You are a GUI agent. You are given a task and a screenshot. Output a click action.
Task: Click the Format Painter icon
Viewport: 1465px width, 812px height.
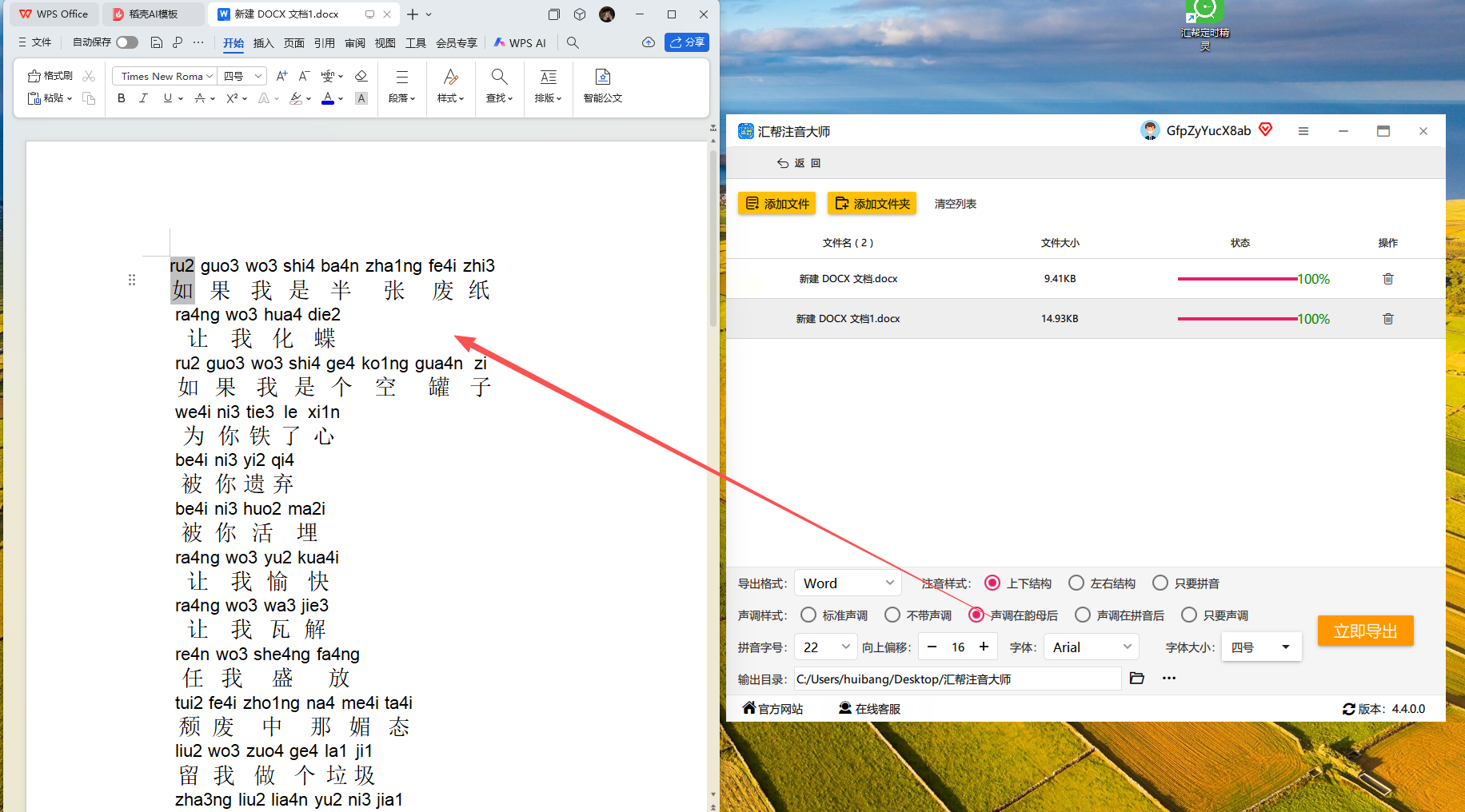(50, 76)
